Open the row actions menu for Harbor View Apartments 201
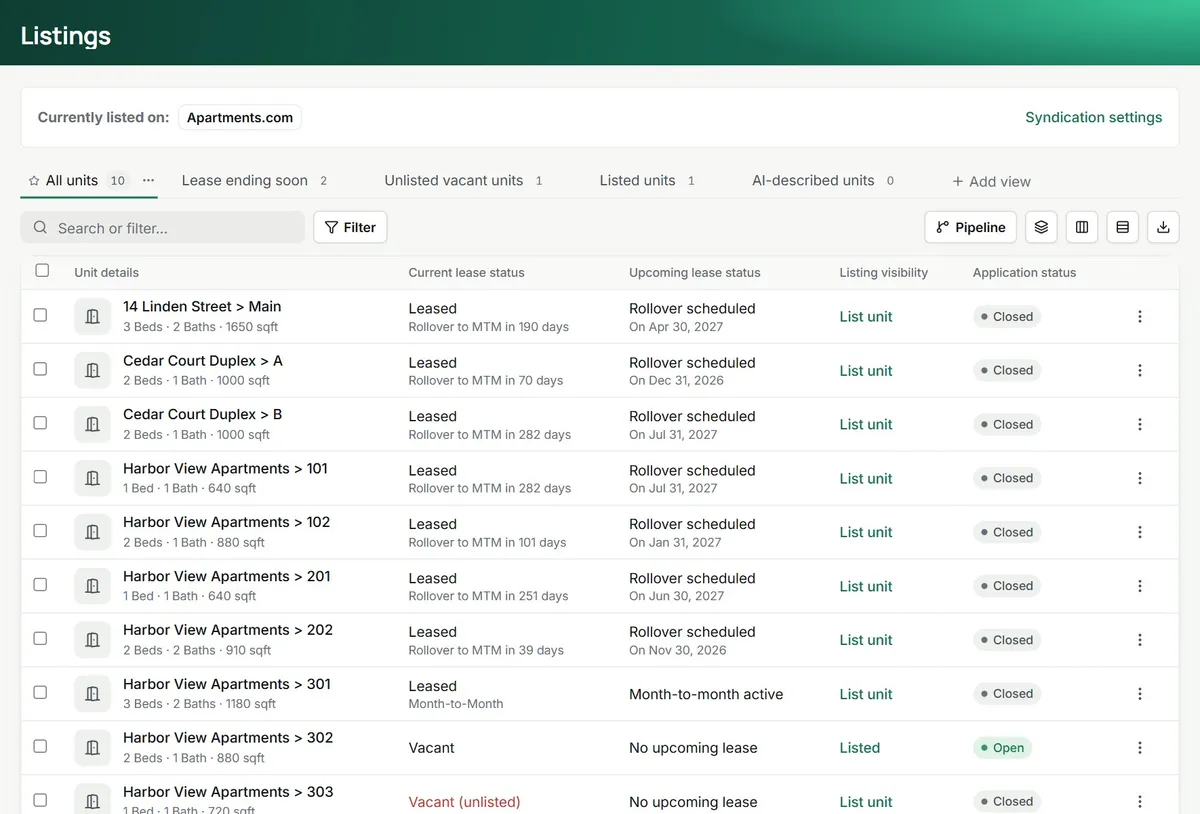 click(1140, 586)
